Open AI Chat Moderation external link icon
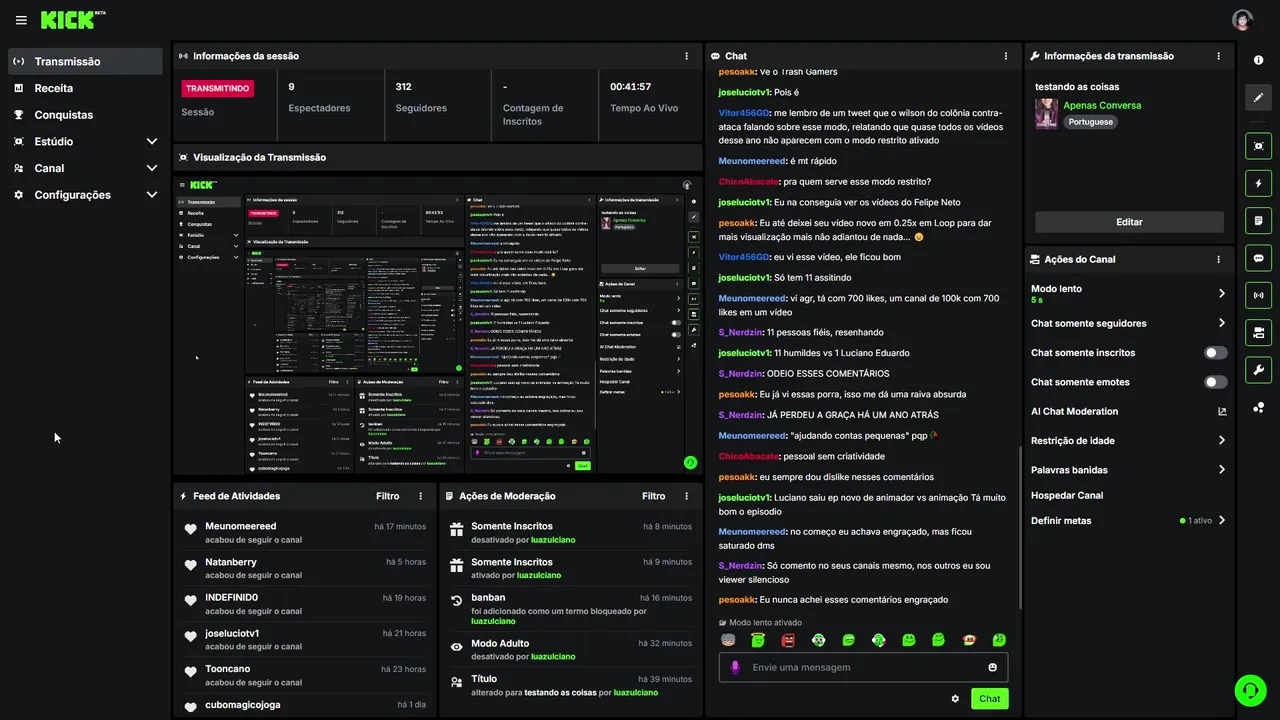 [x=1222, y=411]
